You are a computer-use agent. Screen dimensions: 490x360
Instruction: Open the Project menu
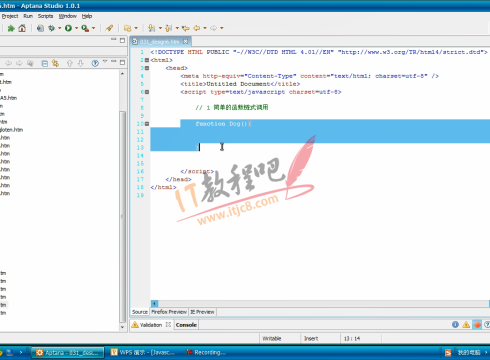click(x=10, y=16)
